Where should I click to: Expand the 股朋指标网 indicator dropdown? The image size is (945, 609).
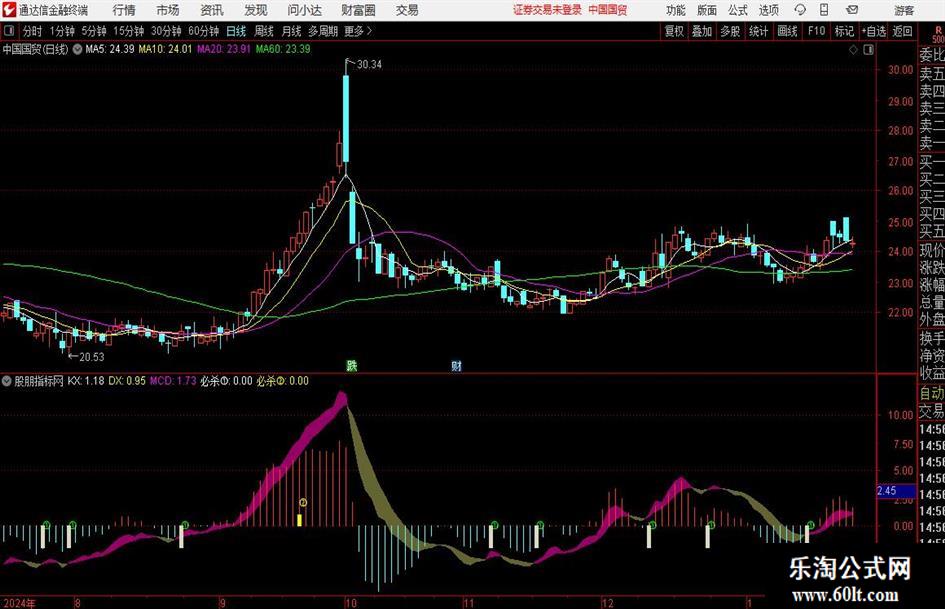coord(7,381)
